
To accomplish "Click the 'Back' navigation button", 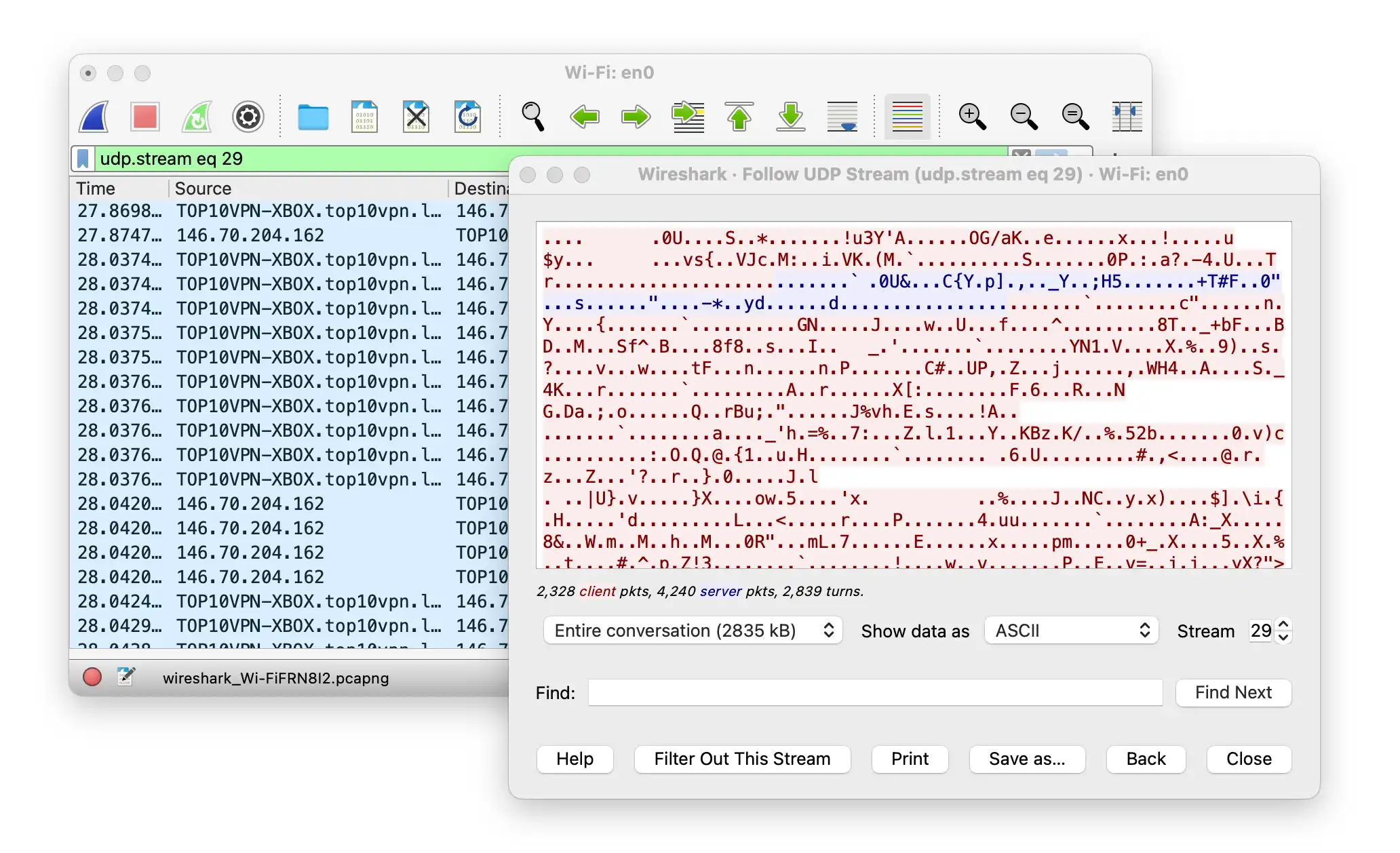I will tap(1143, 758).
